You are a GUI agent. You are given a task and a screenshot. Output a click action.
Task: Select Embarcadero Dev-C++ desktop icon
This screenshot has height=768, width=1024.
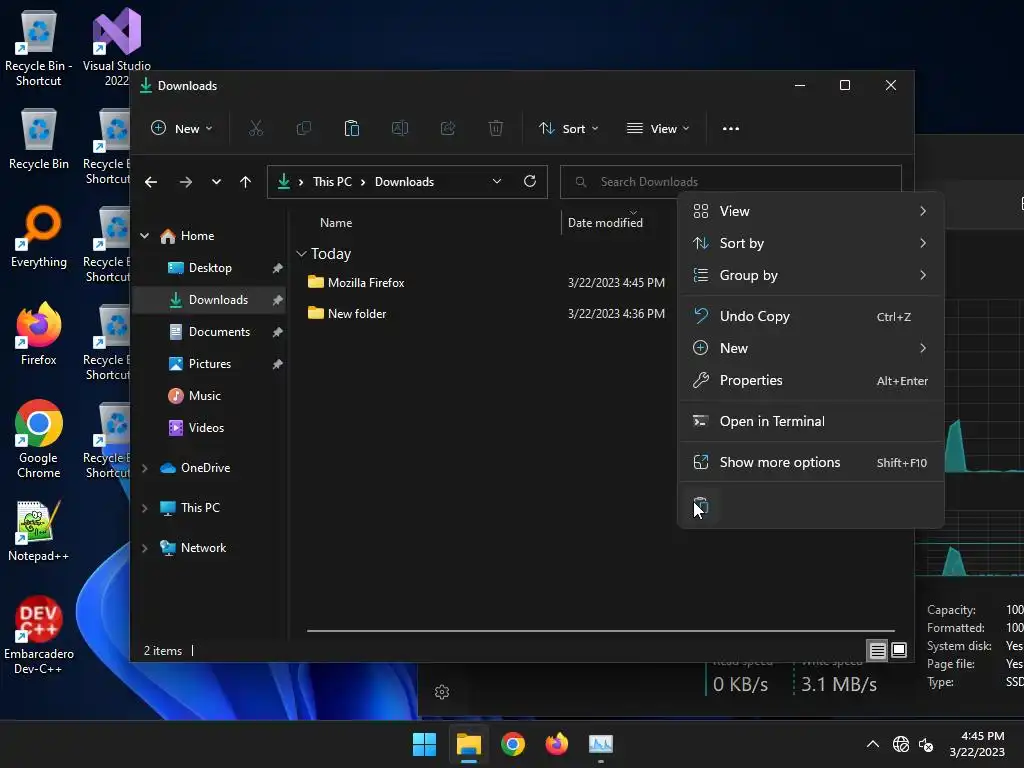tap(39, 635)
